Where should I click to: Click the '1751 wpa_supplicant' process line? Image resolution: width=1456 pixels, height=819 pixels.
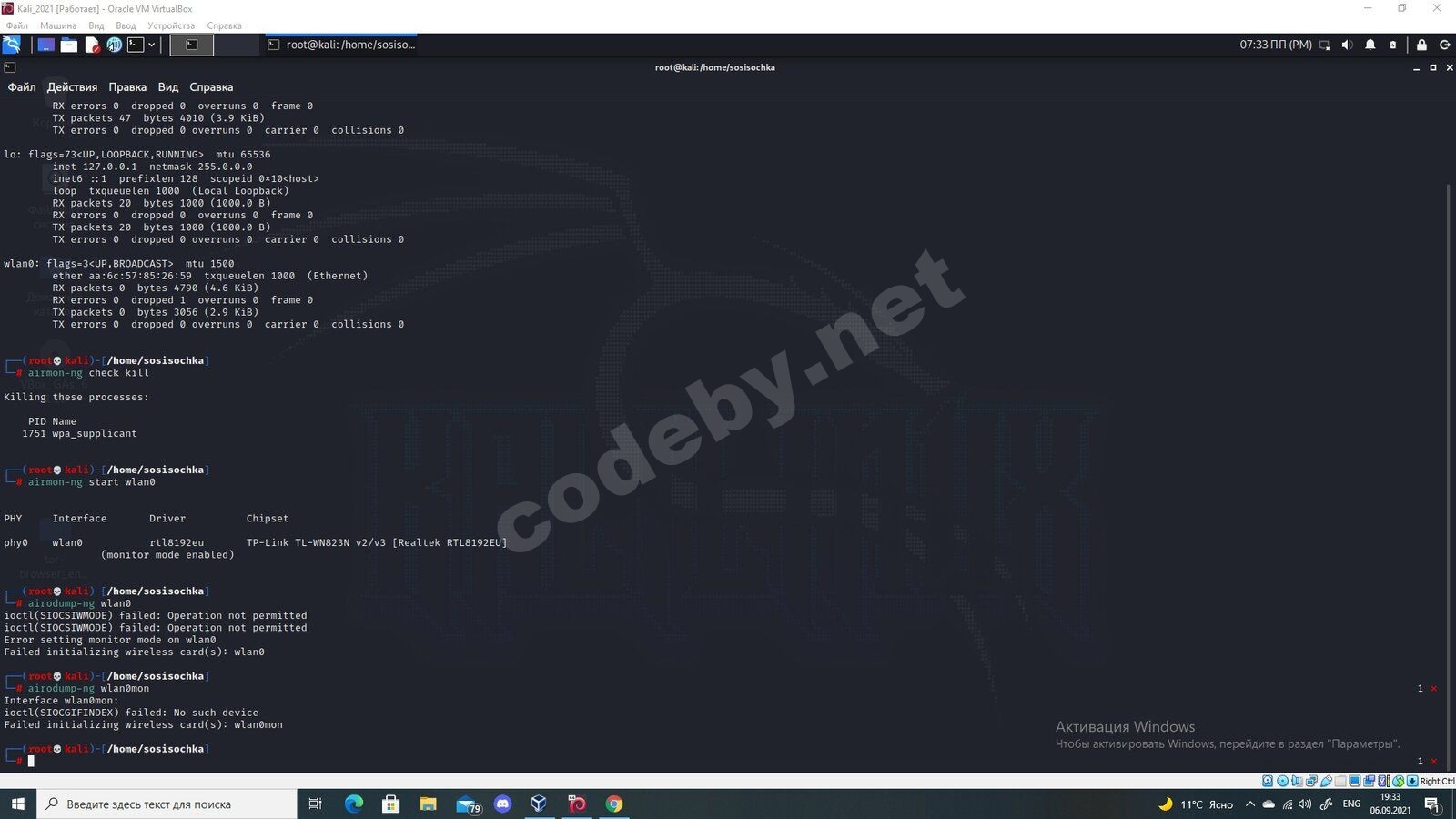tap(79, 434)
